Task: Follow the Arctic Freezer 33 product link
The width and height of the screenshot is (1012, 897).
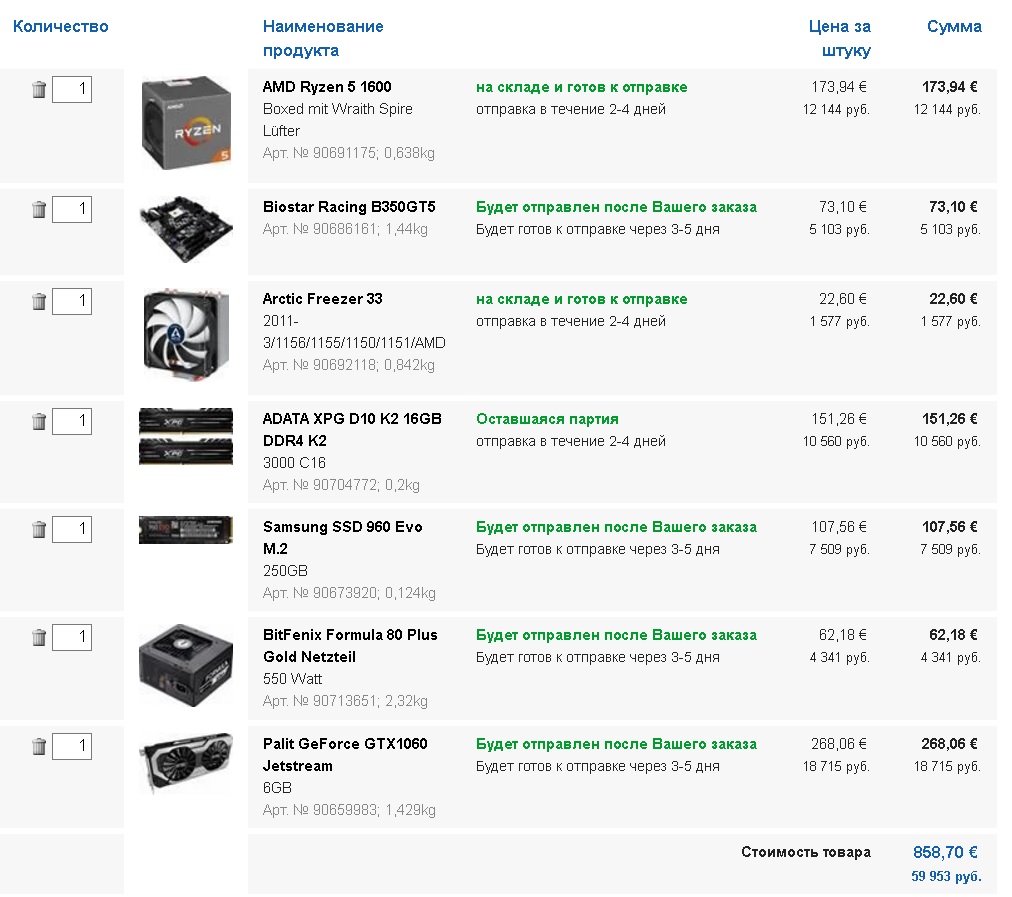Action: (x=322, y=299)
